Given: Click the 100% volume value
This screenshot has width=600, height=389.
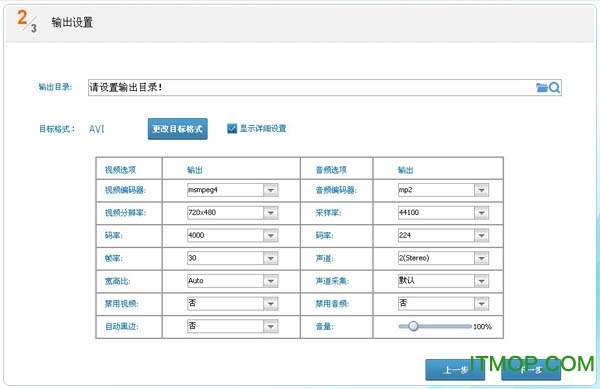Looking at the screenshot, I should point(483,327).
